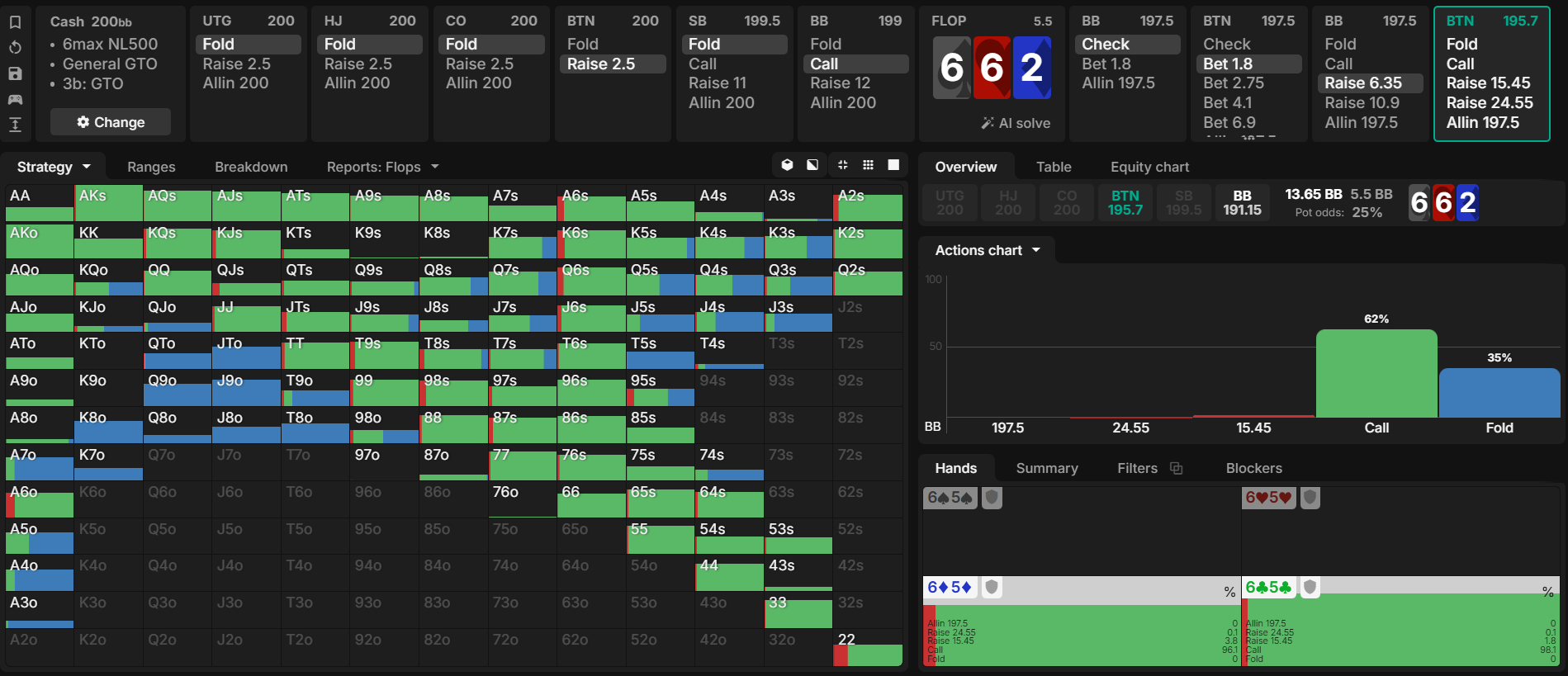Select BB flop Check action

pos(1127,44)
